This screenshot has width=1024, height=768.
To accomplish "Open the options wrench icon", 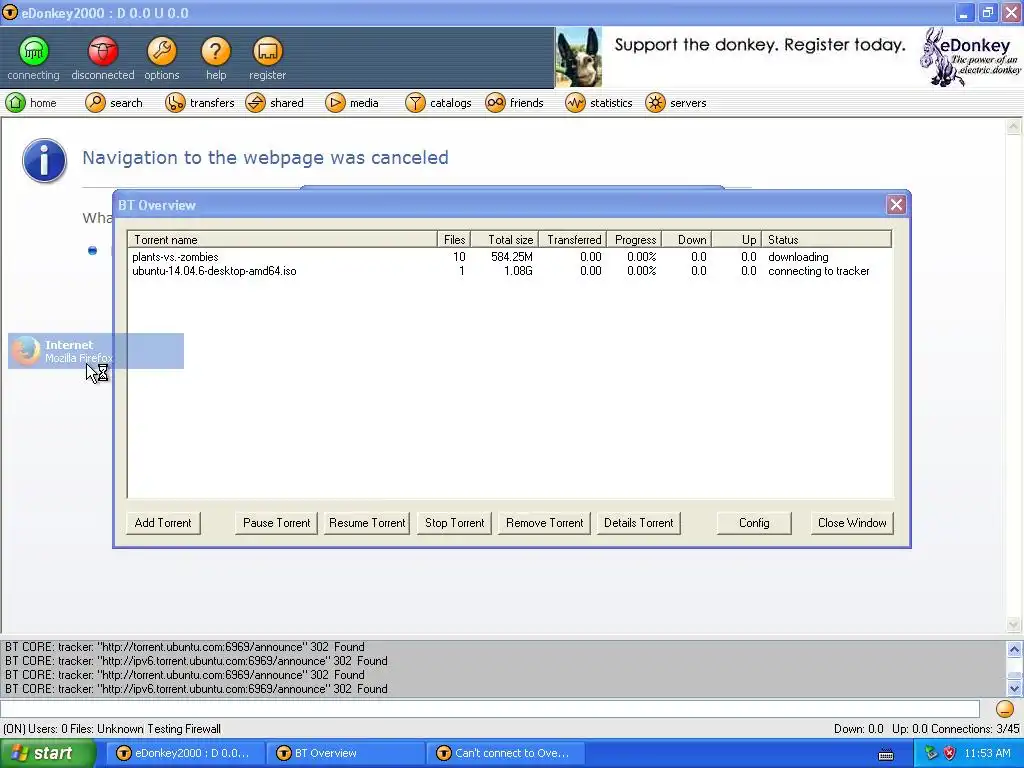I will click(x=161, y=51).
